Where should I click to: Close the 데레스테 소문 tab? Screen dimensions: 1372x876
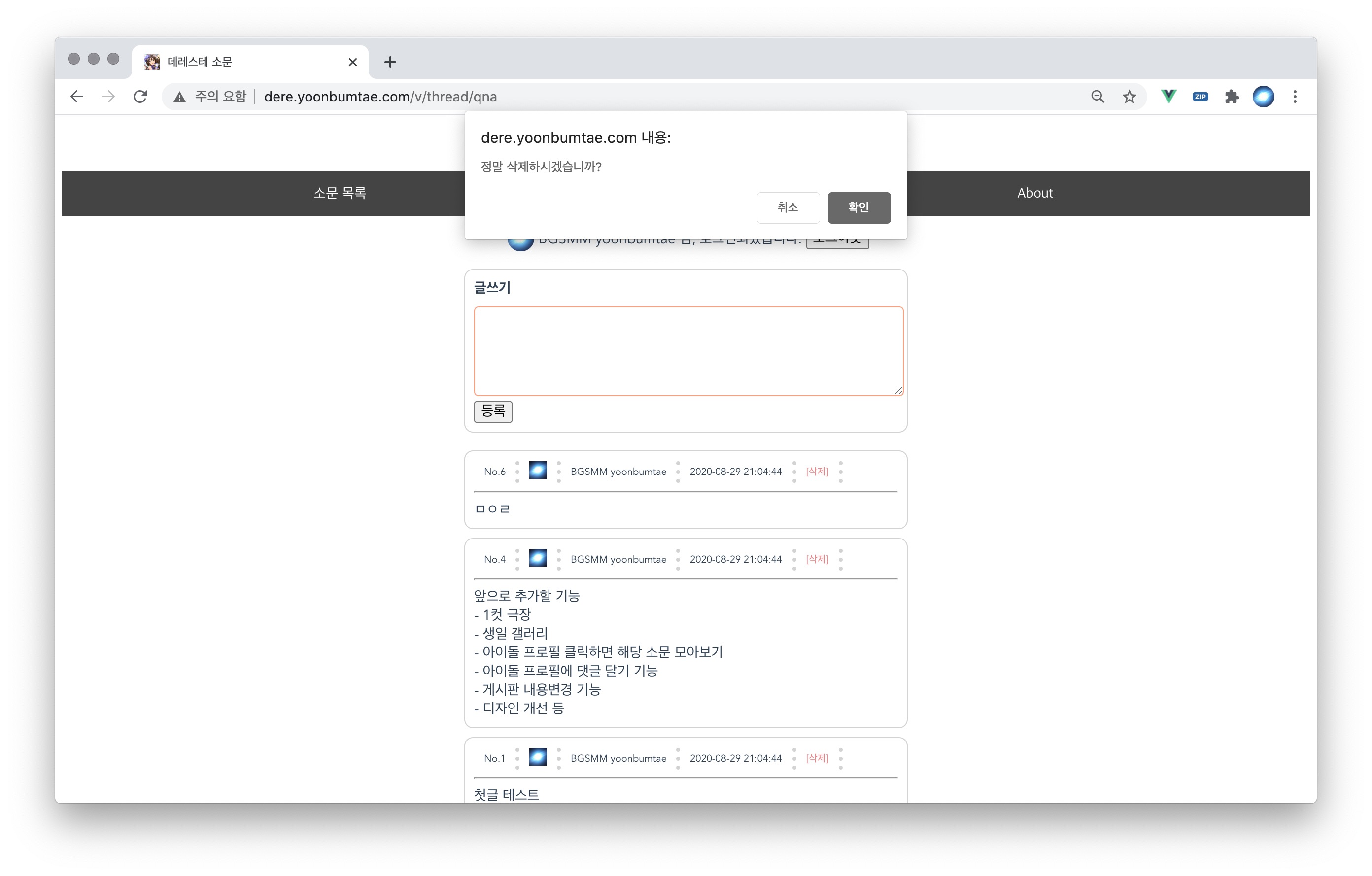353,62
